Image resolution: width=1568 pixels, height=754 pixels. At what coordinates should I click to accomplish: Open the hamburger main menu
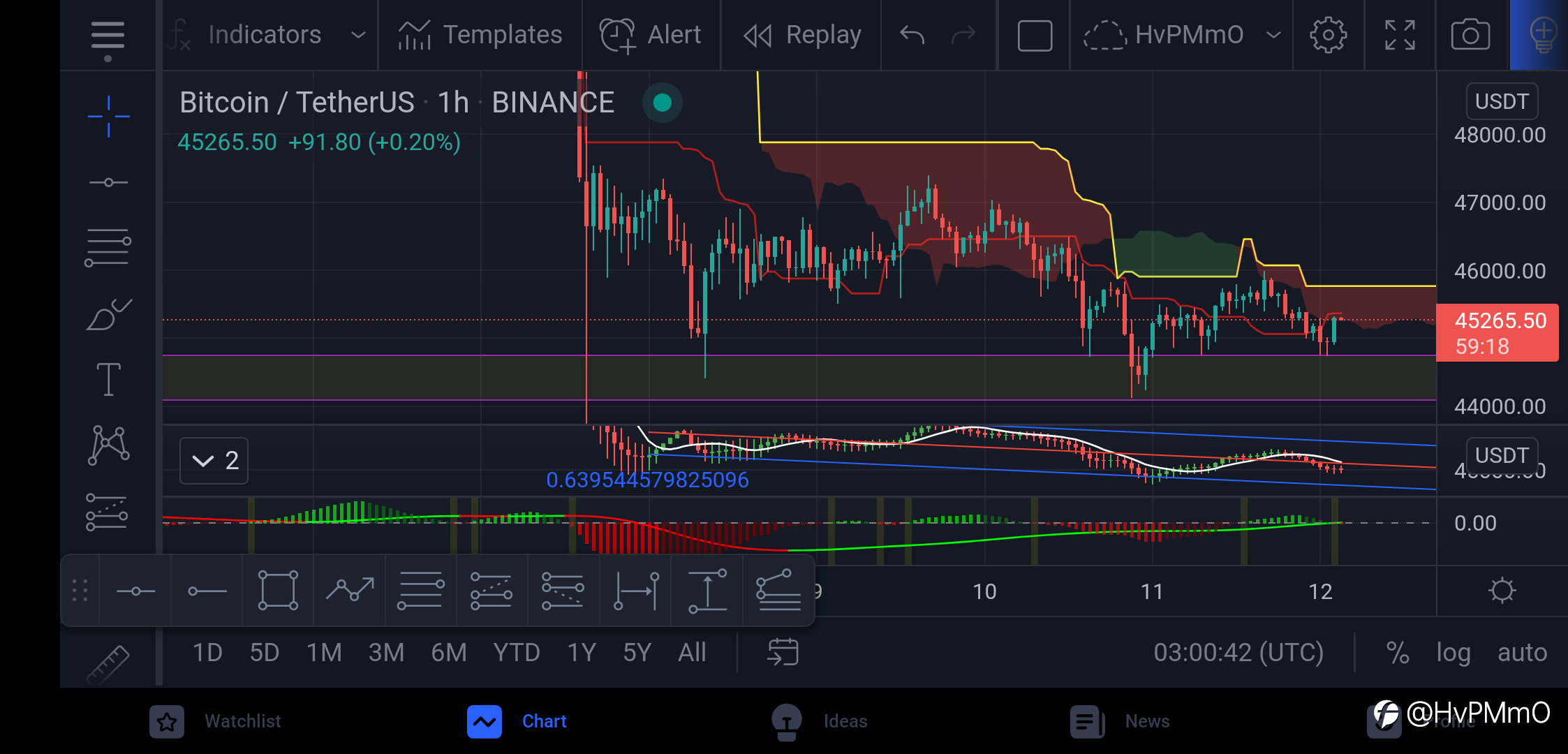(x=108, y=35)
